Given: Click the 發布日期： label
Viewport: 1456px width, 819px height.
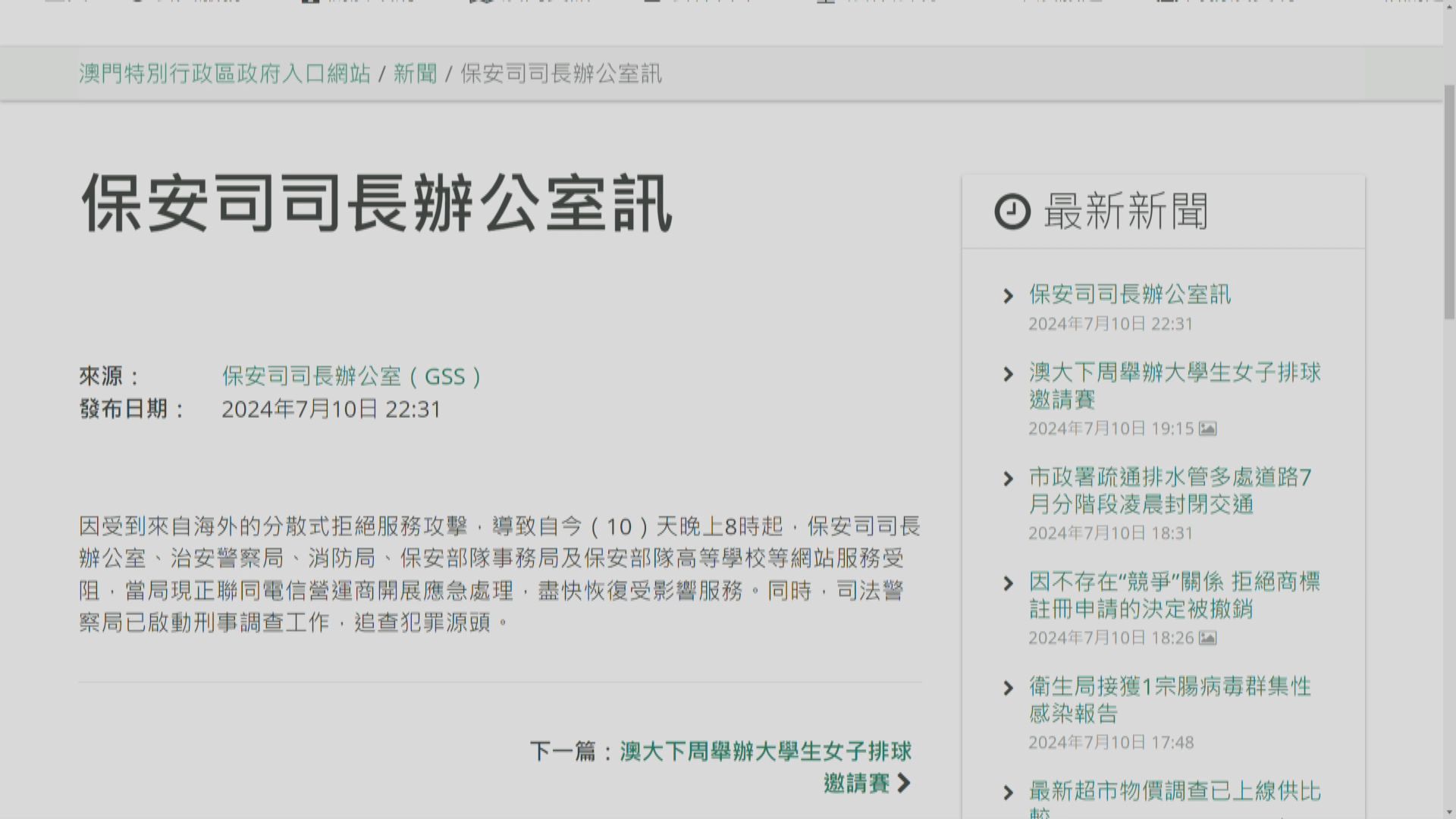Looking at the screenshot, I should tap(133, 409).
